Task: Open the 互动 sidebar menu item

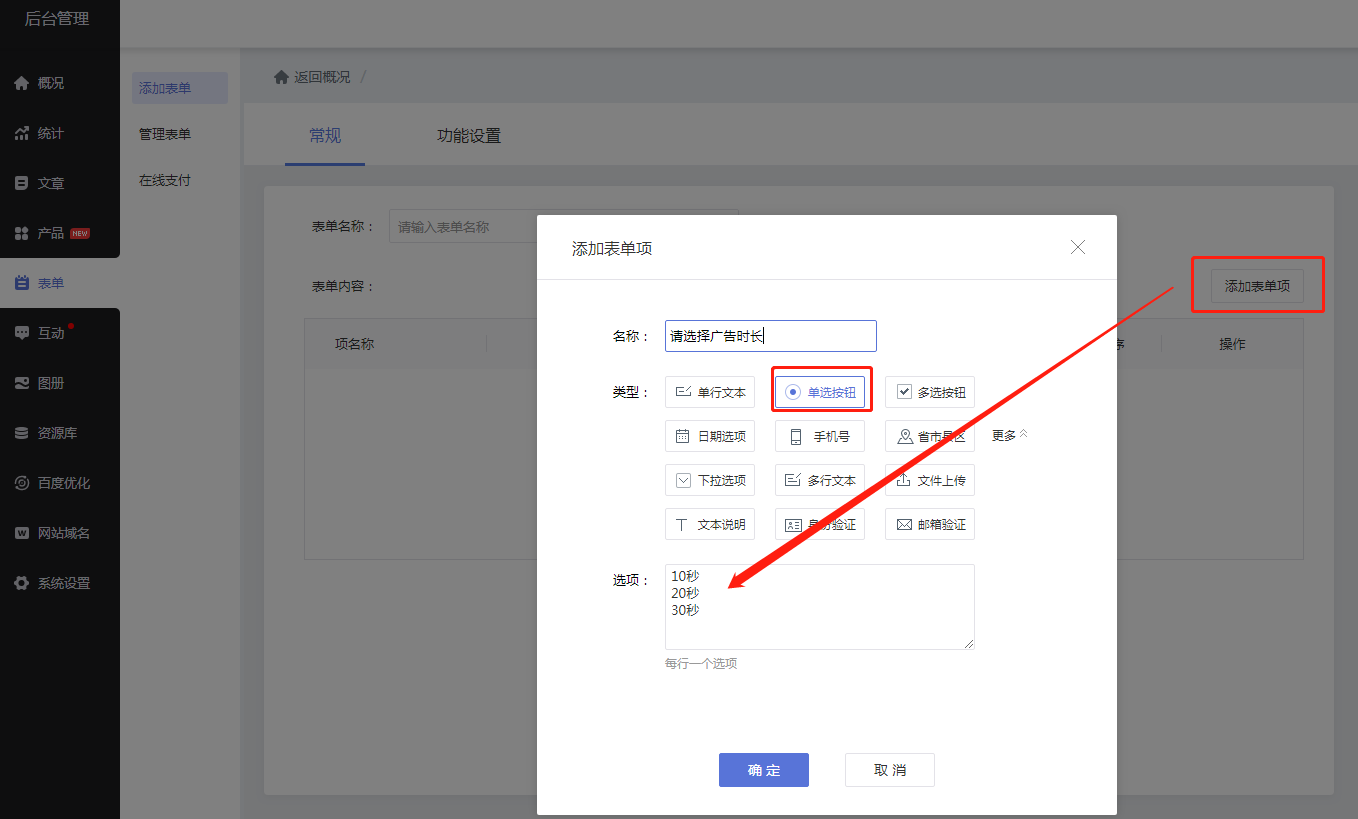Action: (x=60, y=333)
